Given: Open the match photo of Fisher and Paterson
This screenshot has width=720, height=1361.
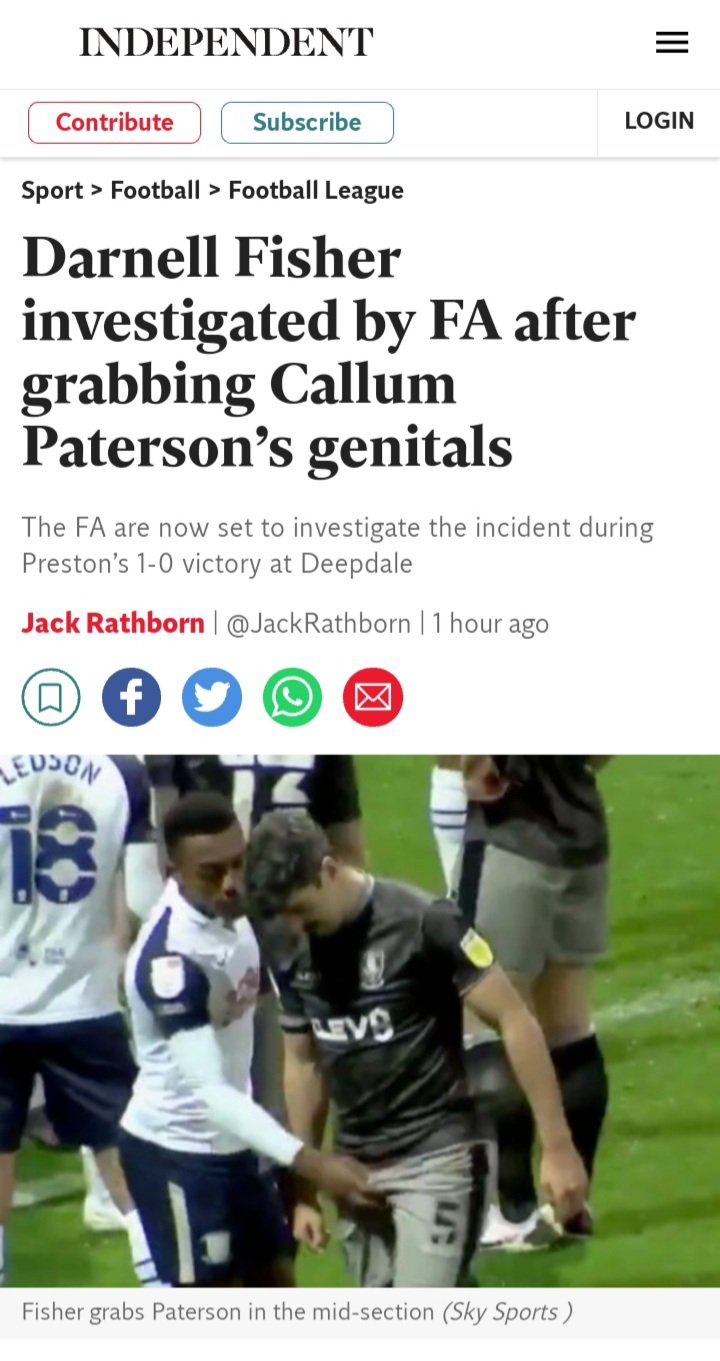Looking at the screenshot, I should coord(360,1020).
